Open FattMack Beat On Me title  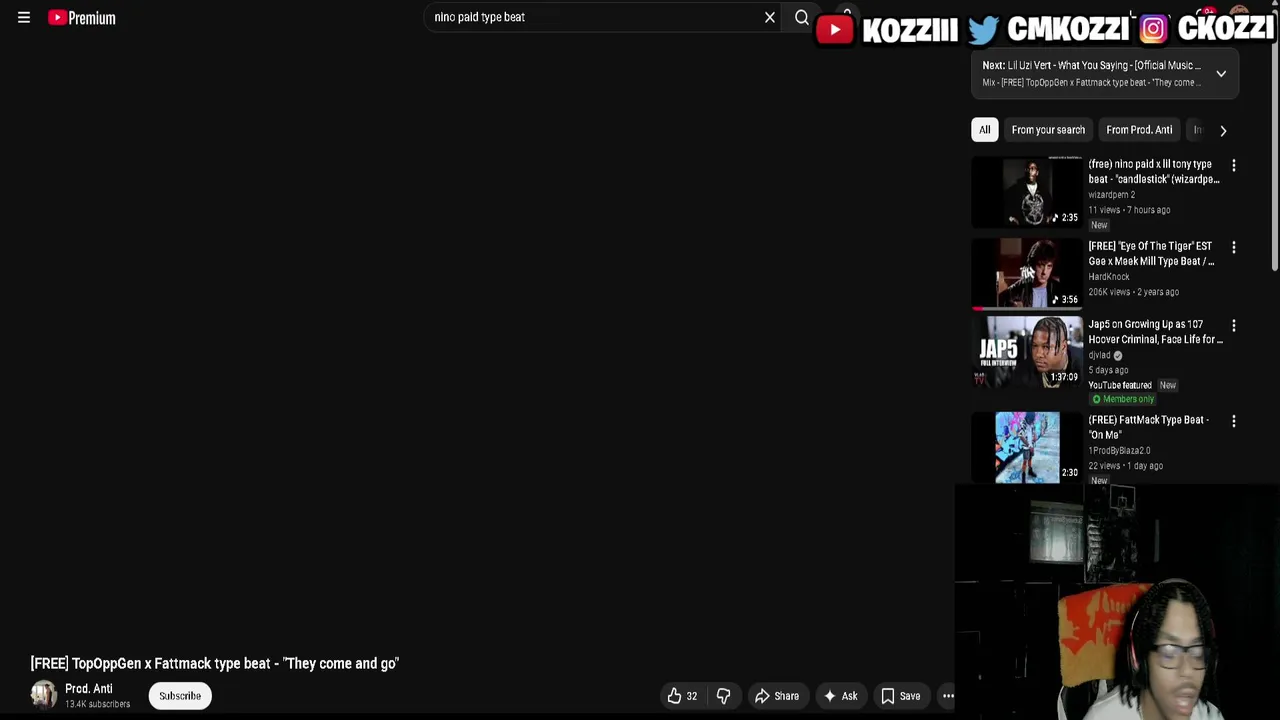[1148, 428]
